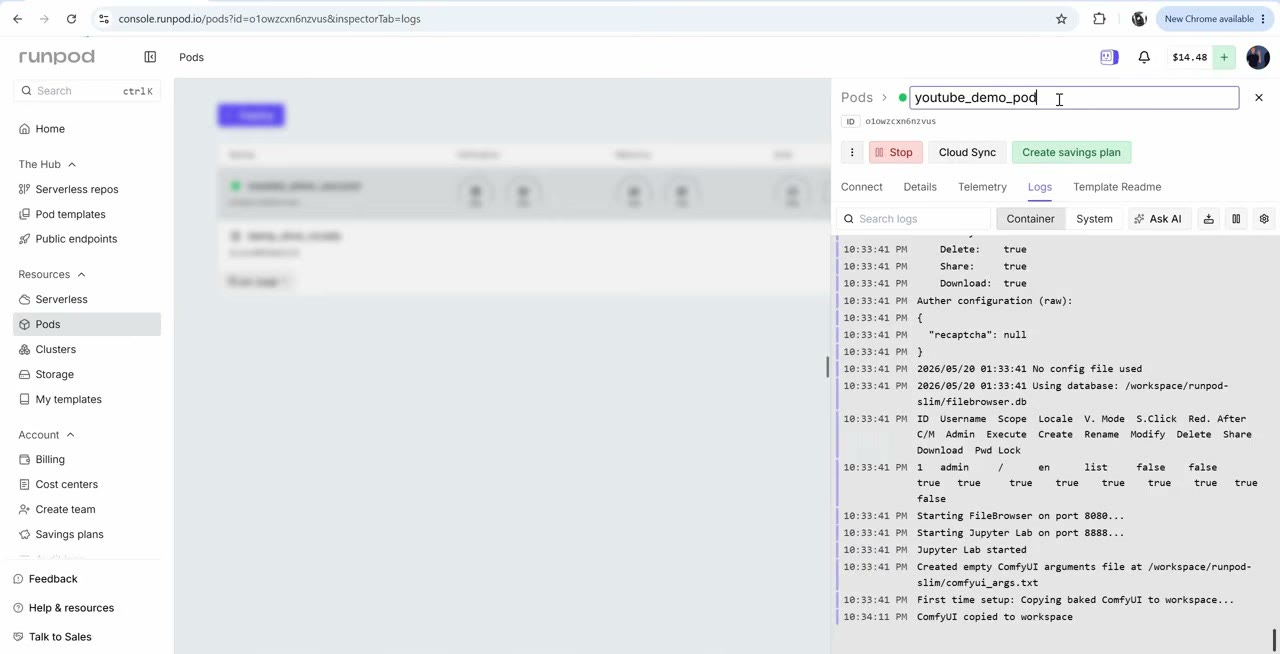
Task: Open Chrome menu three dots
Action: click(1264, 19)
